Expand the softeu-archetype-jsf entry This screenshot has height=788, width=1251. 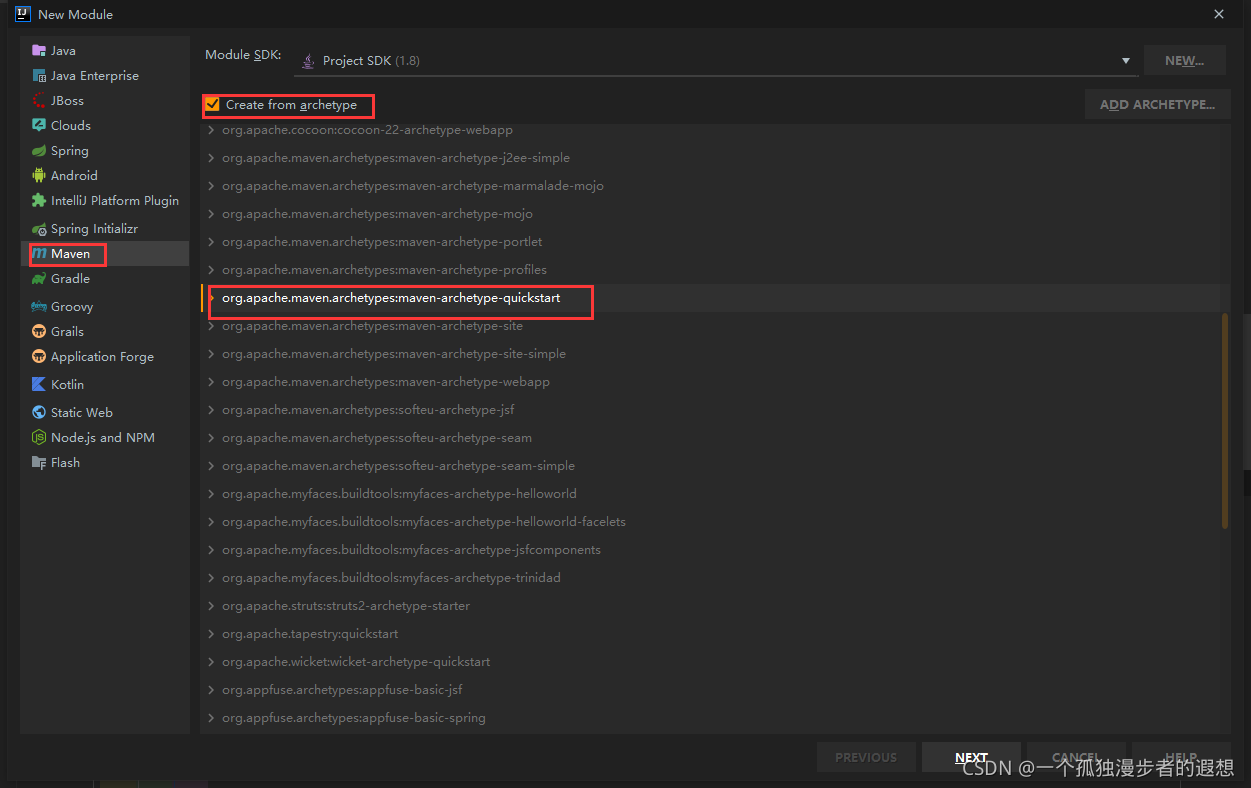pos(211,410)
